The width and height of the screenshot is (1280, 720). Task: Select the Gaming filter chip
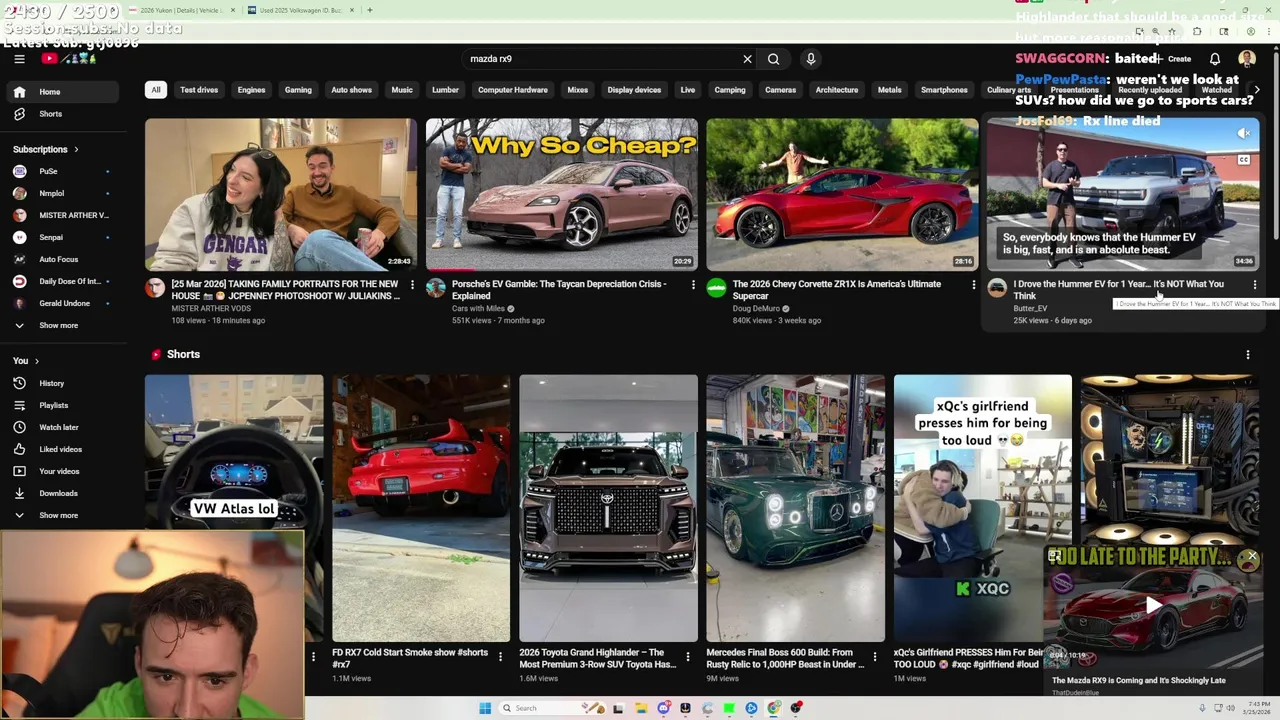coord(298,90)
